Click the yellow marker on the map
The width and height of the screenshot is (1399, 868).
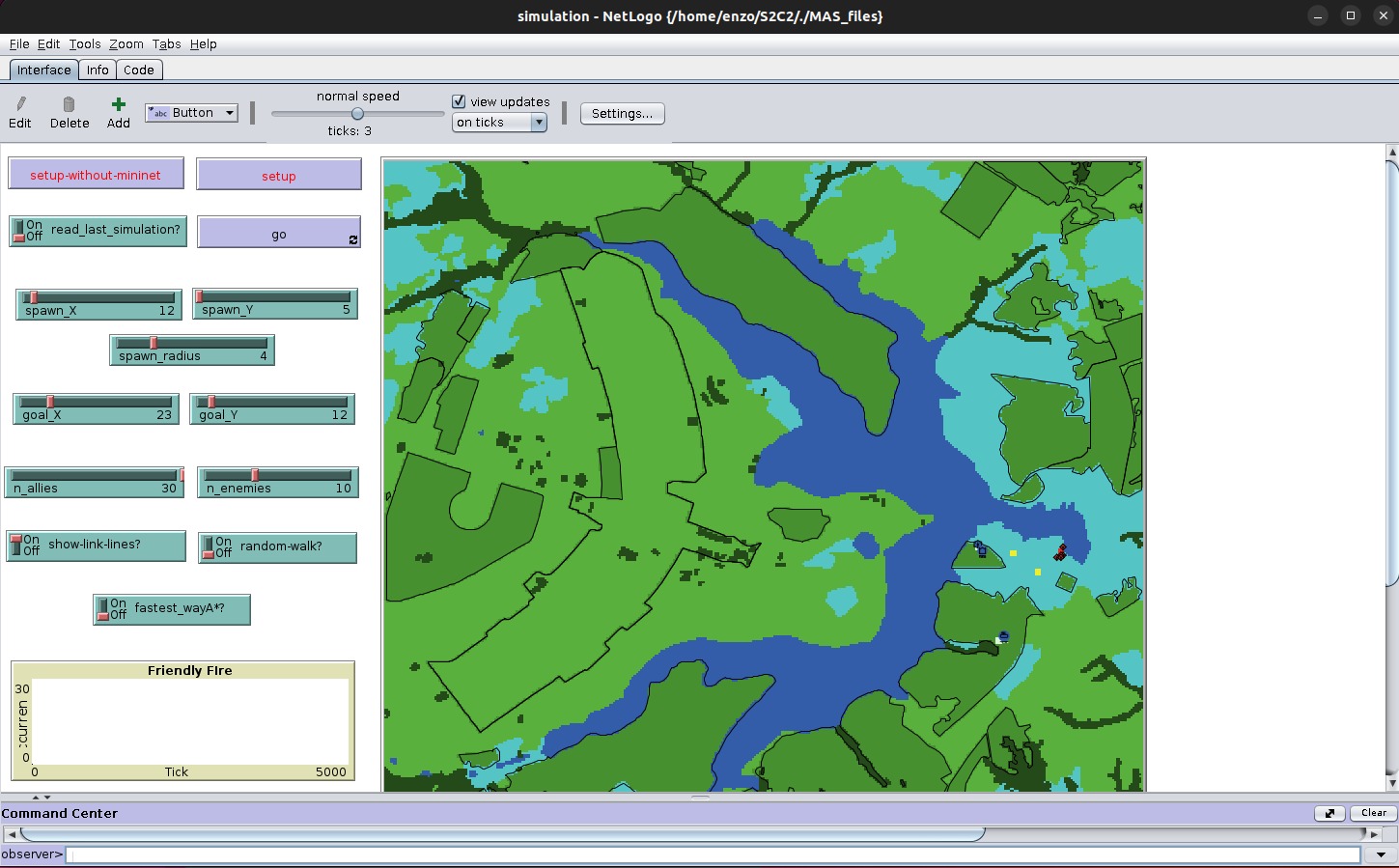point(1013,553)
